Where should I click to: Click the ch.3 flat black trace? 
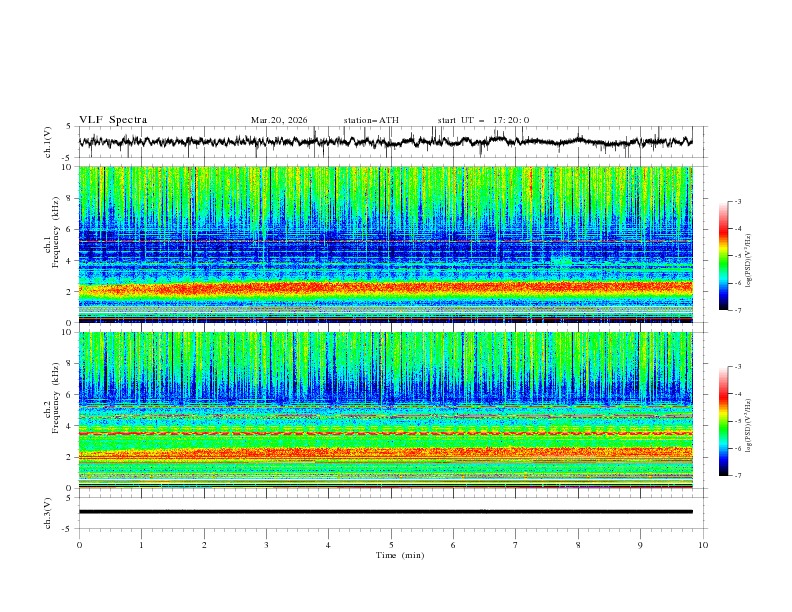tap(385, 512)
